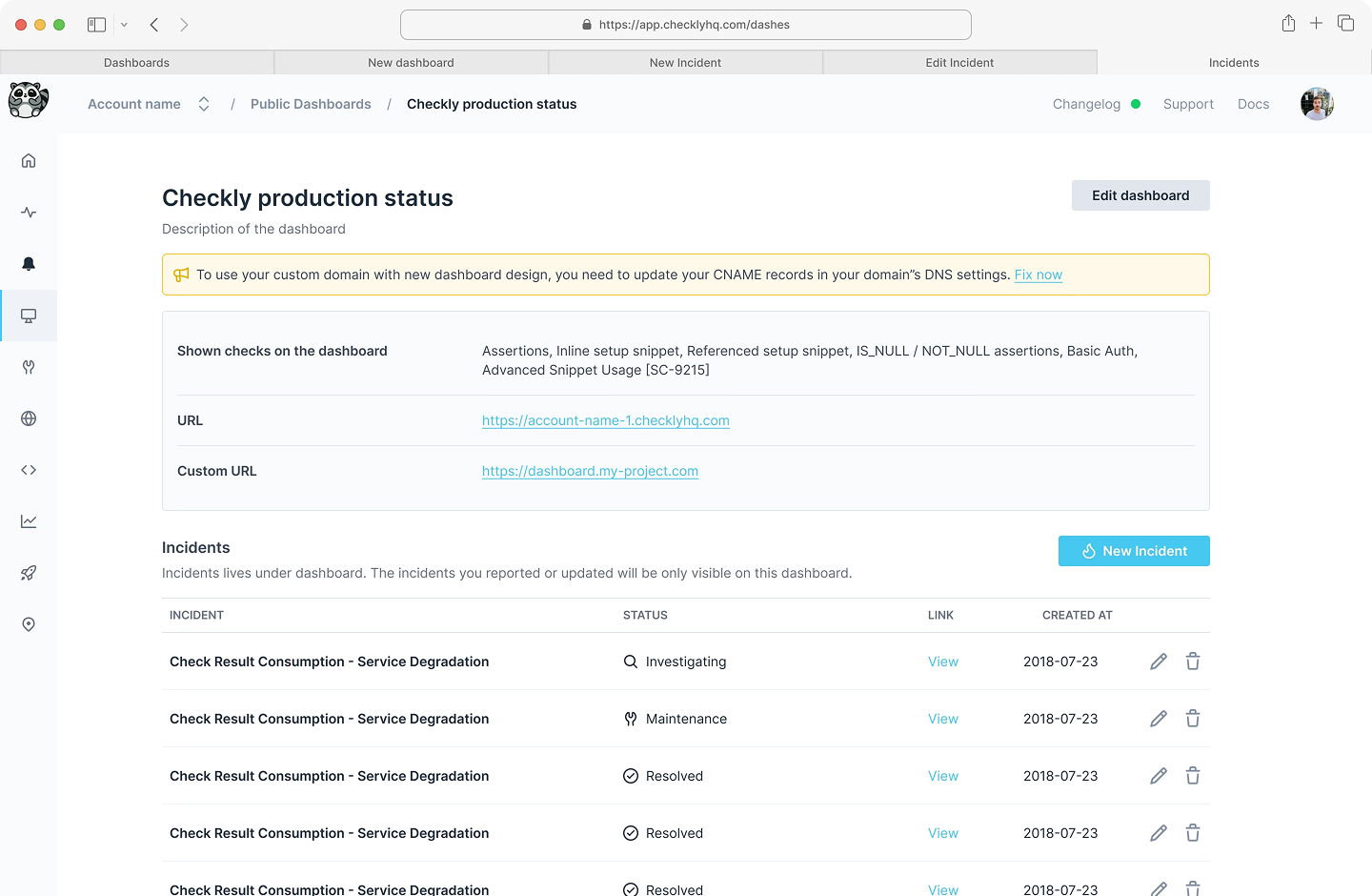Image resolution: width=1372 pixels, height=896 pixels.
Task: Click the 'Checkly production status' page heading
Action: pyautogui.click(x=308, y=197)
